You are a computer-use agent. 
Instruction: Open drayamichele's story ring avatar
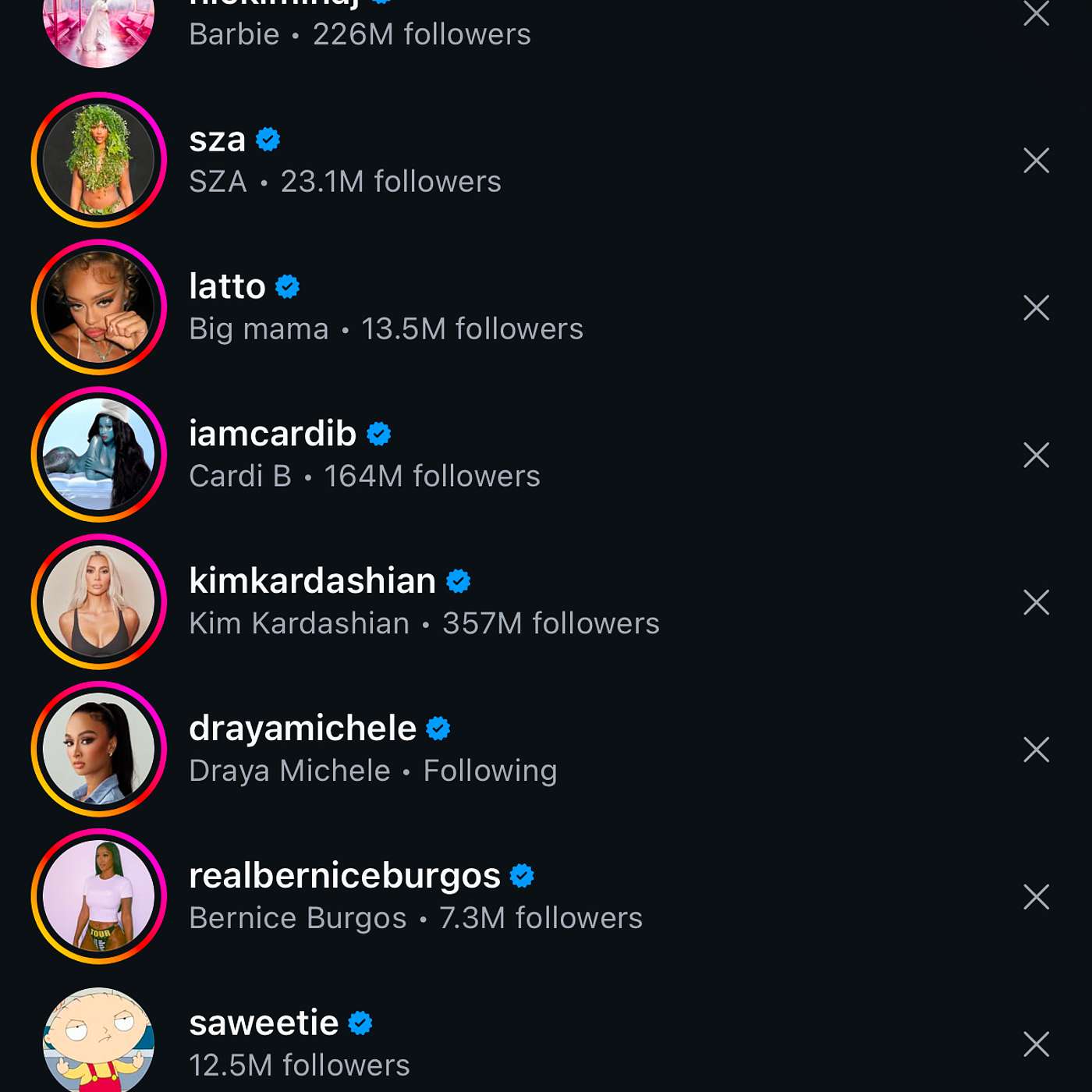pos(99,750)
